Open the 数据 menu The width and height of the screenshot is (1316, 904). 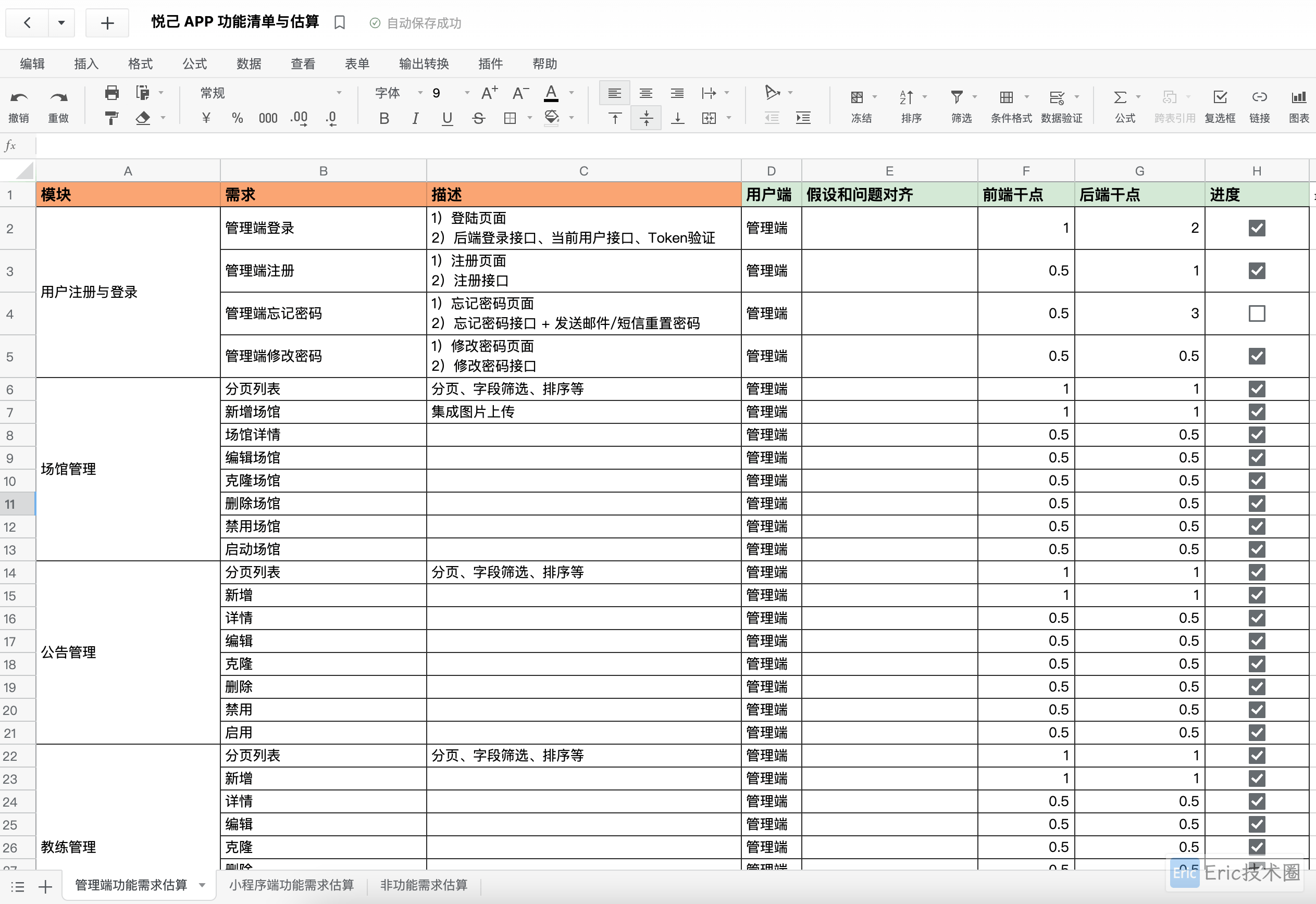[249, 64]
